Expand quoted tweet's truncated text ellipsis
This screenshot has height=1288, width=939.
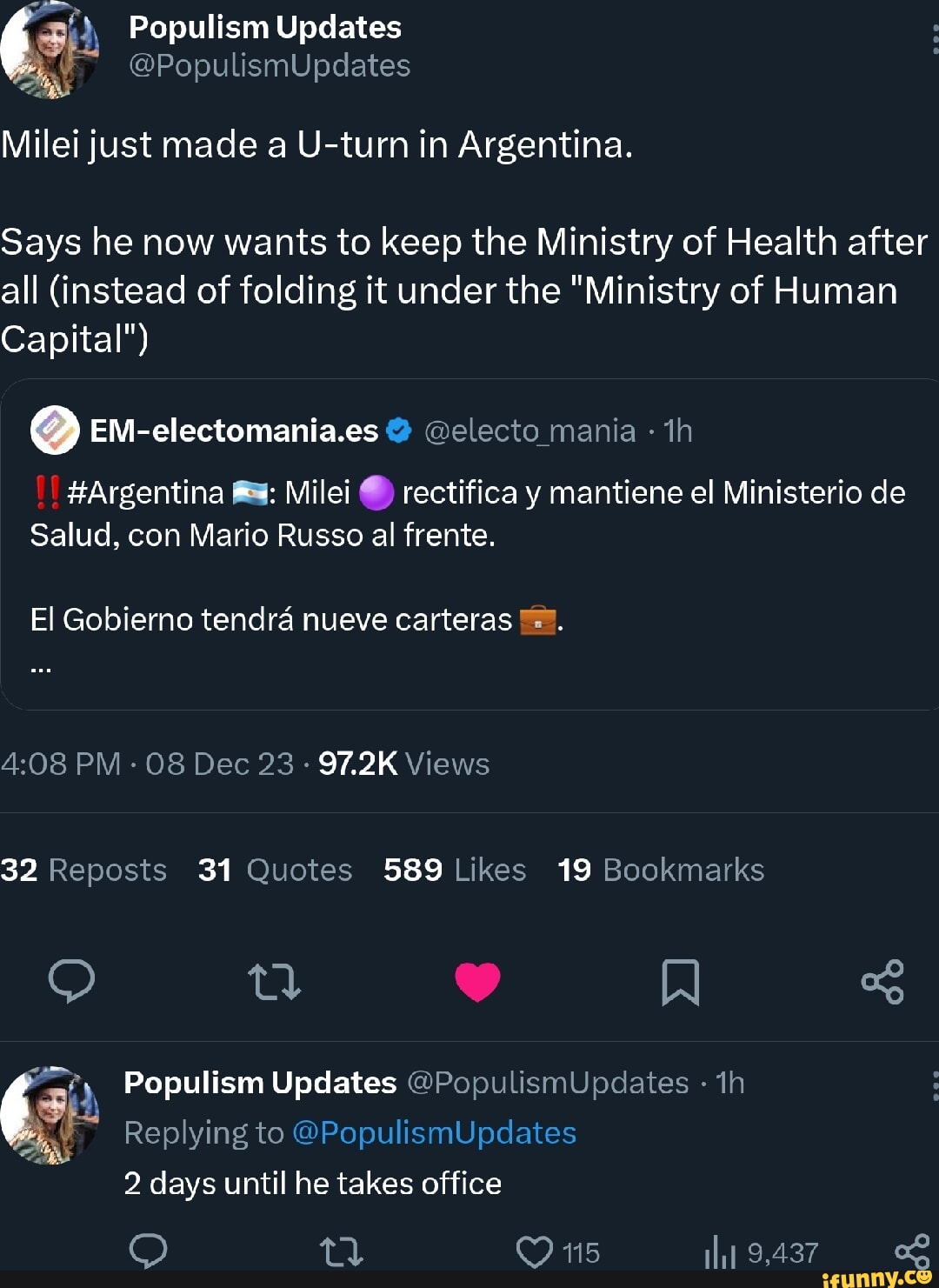pos(41,669)
